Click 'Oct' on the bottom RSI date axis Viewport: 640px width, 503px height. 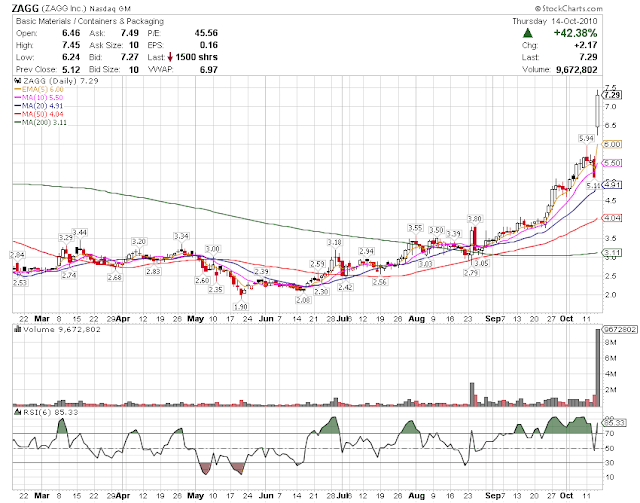567,496
